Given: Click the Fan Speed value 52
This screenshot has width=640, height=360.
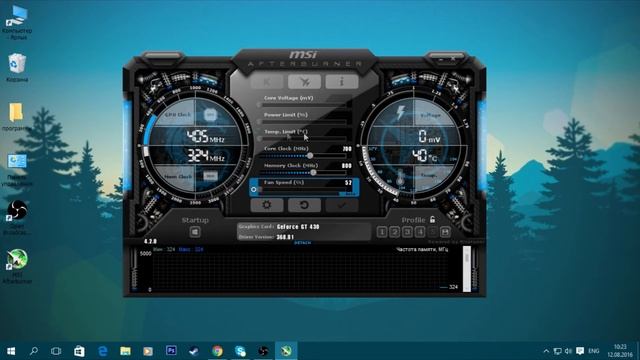Looking at the screenshot, I should click(348, 182).
